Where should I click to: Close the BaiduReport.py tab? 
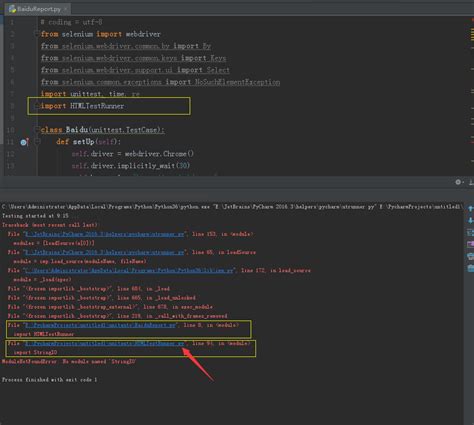(x=65, y=9)
